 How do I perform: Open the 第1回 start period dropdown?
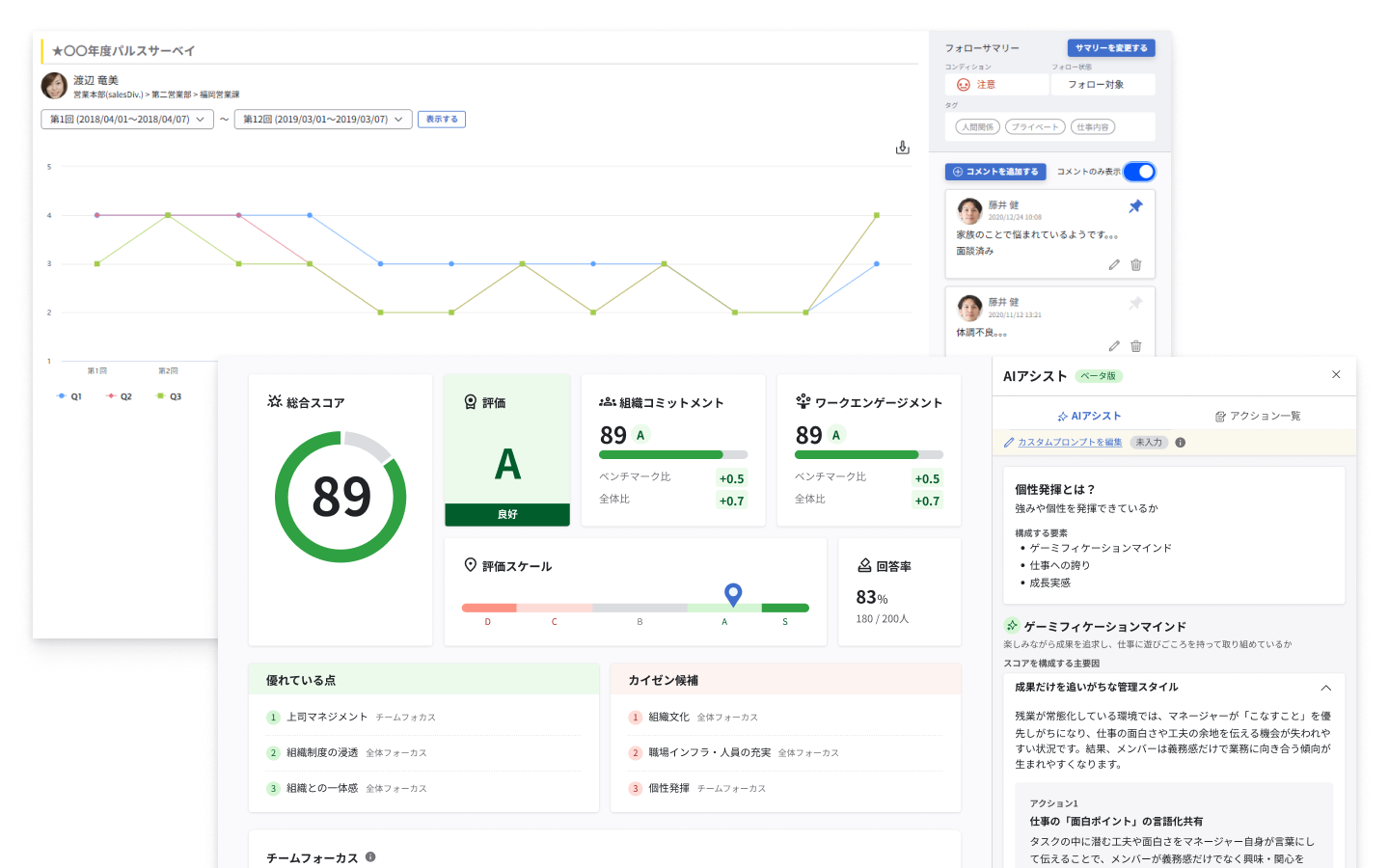(127, 120)
